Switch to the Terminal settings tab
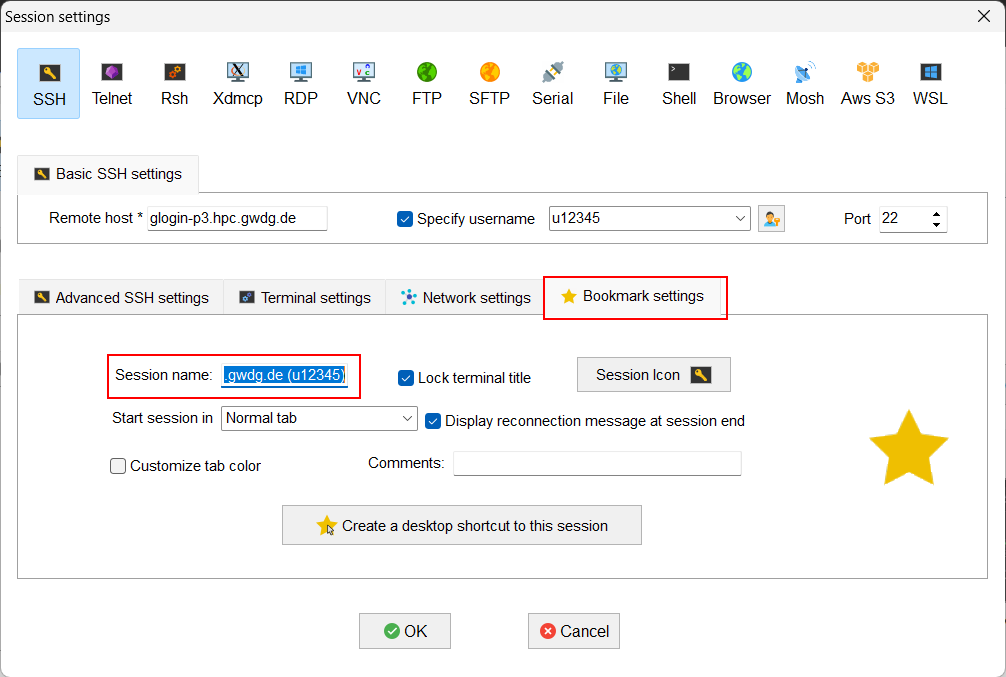The image size is (1006, 677). click(303, 297)
